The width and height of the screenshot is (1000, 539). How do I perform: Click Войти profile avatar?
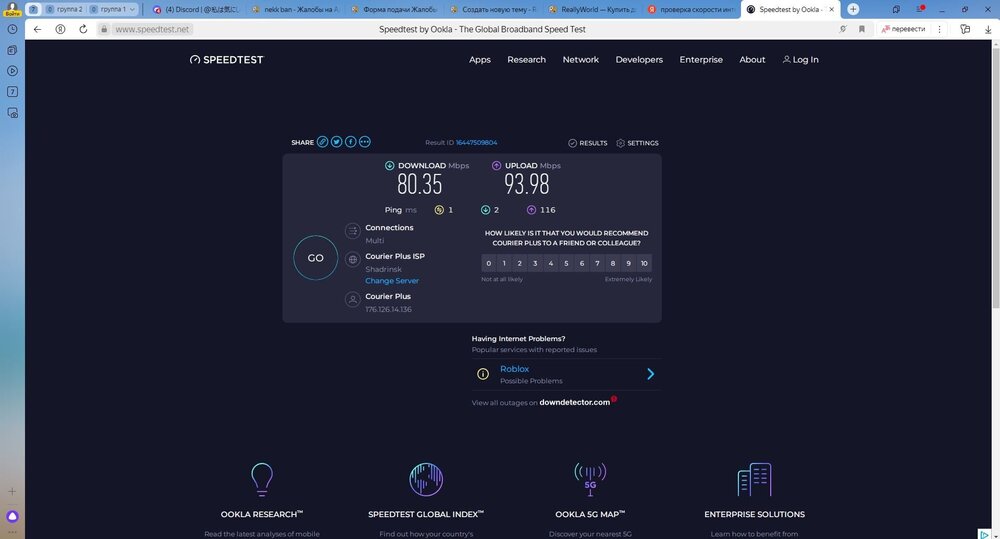pos(12,9)
